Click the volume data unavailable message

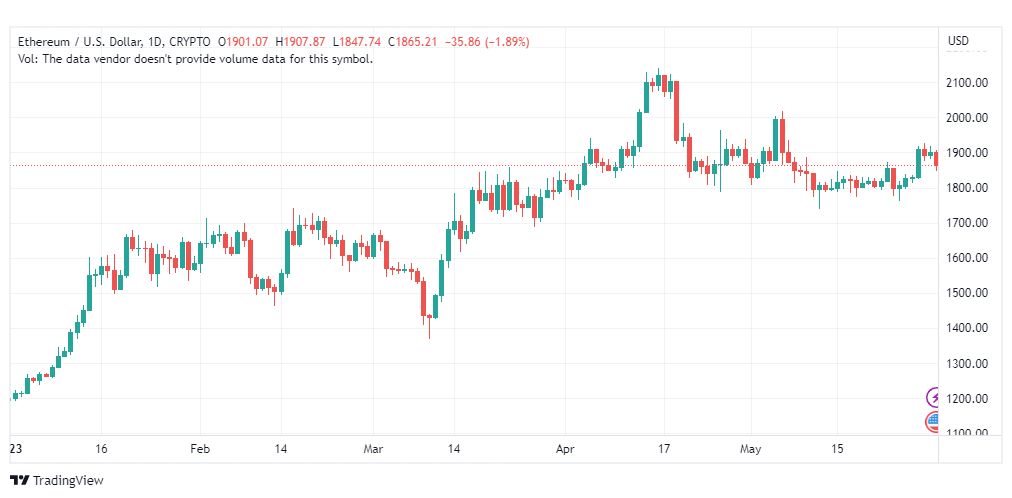click(196, 59)
